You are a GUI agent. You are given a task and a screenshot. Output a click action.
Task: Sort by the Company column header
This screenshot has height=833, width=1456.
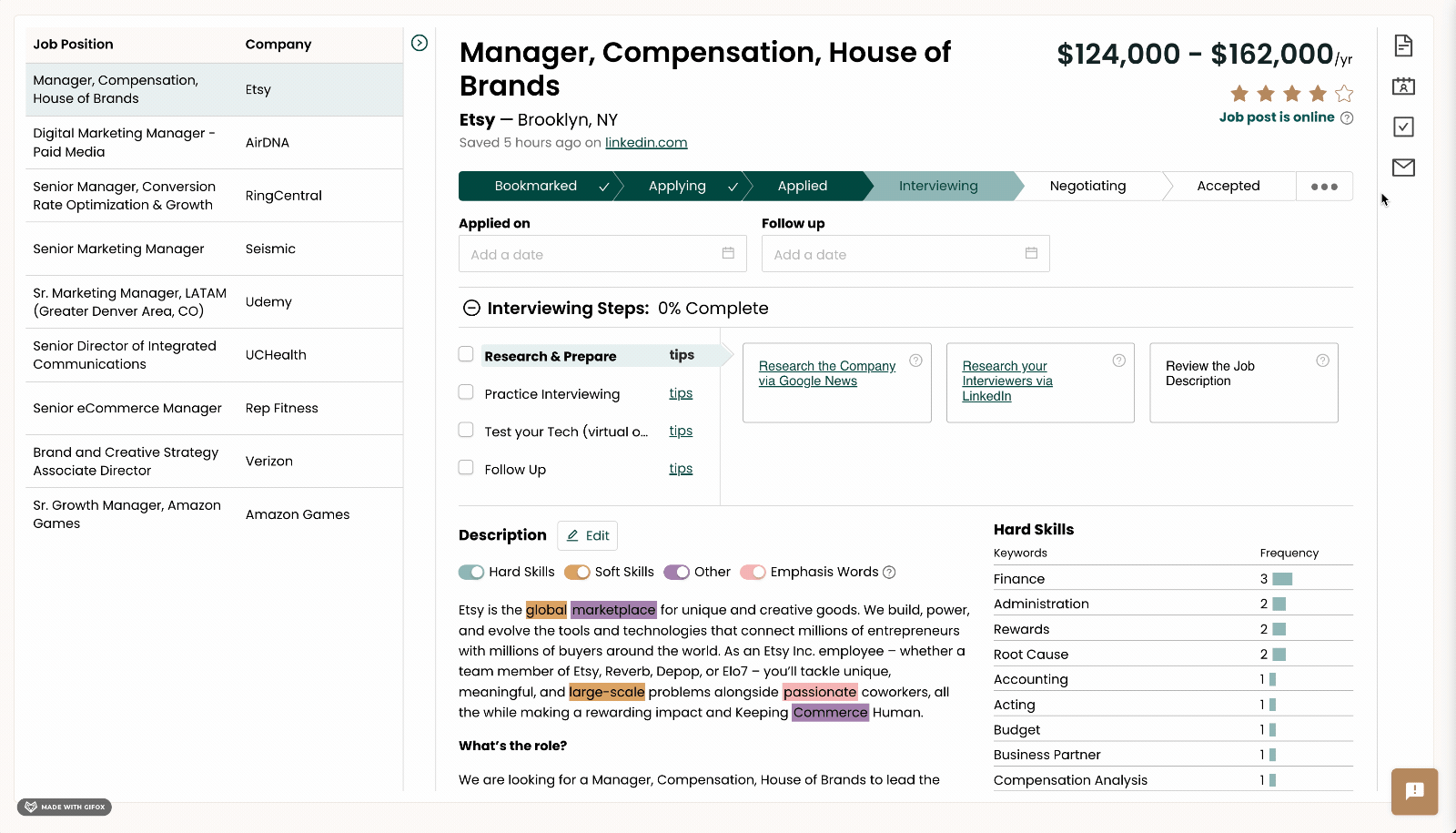[x=278, y=45]
